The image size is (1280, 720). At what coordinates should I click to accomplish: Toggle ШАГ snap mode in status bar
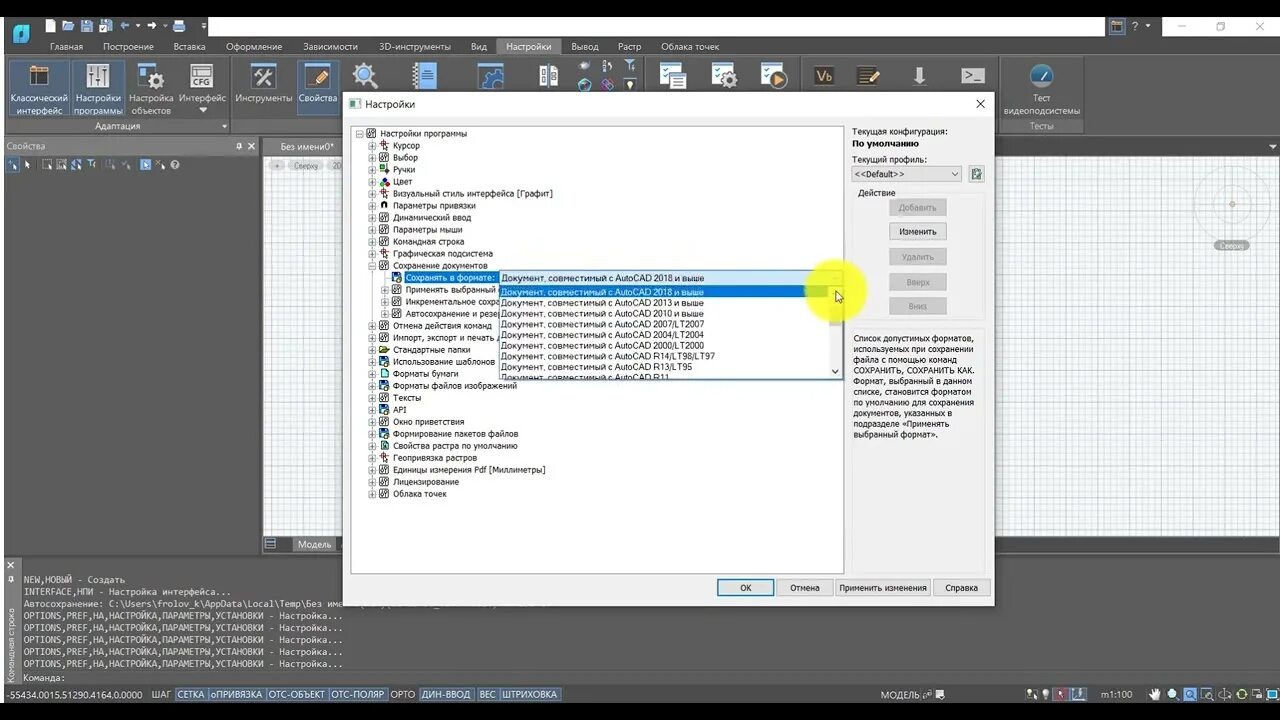[x=161, y=694]
